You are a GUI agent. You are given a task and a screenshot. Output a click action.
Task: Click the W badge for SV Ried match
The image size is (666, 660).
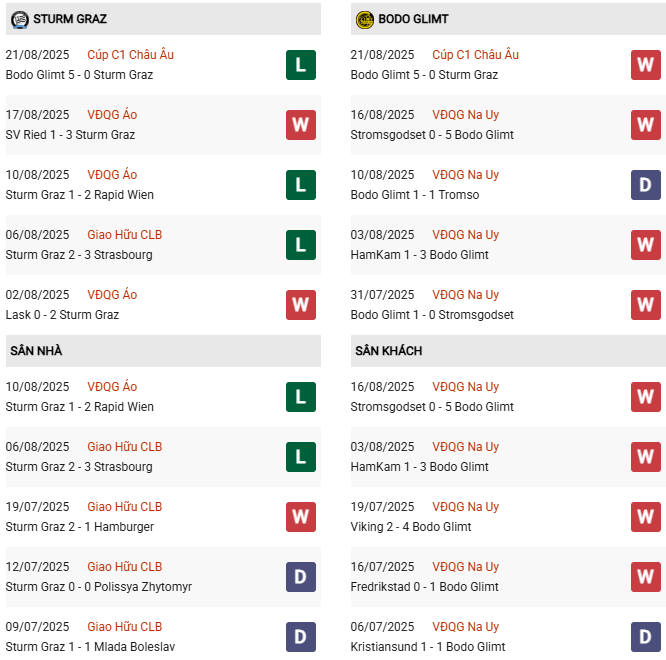300,125
